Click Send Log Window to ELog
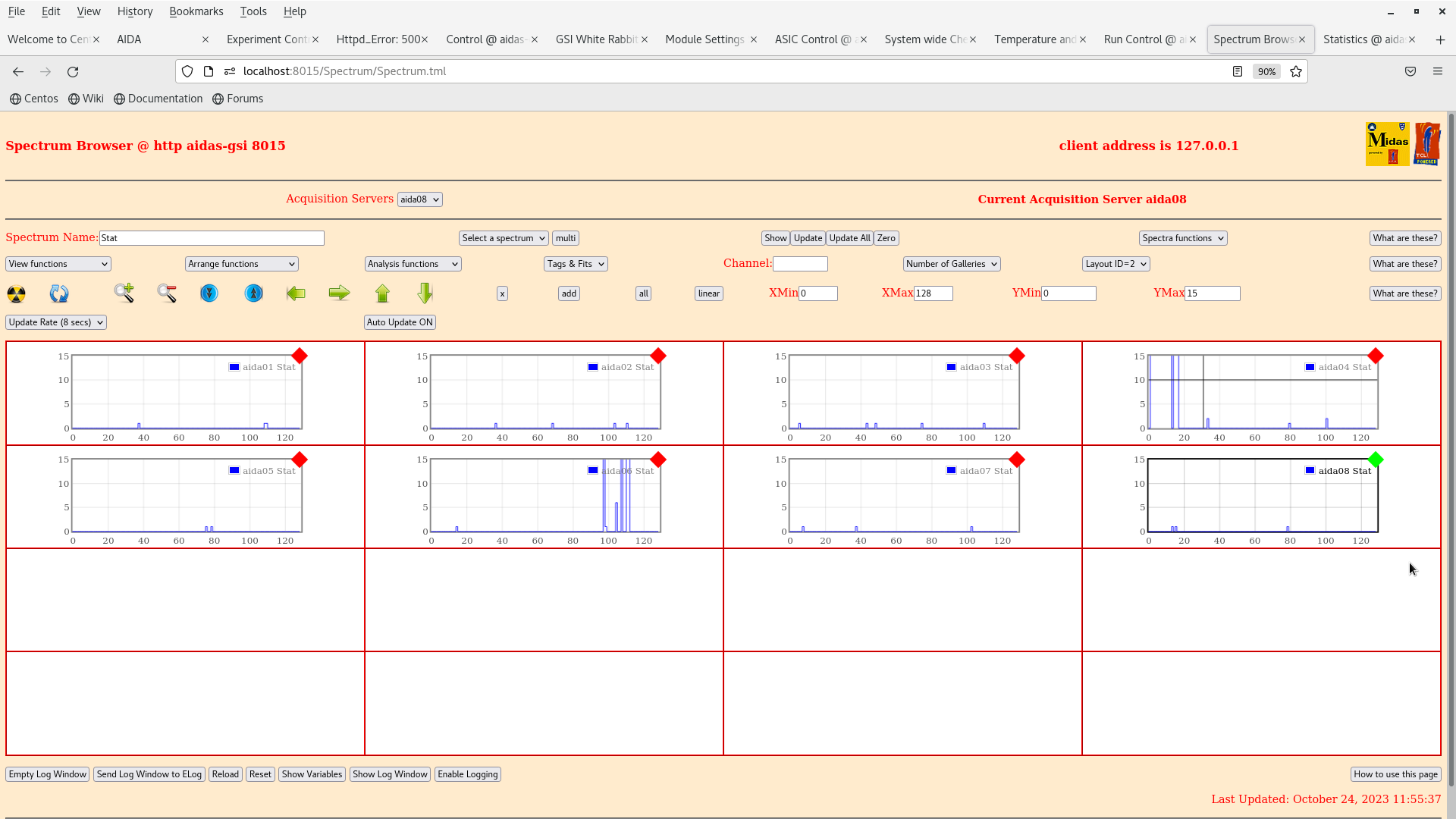The width and height of the screenshot is (1456, 819). [x=149, y=773]
